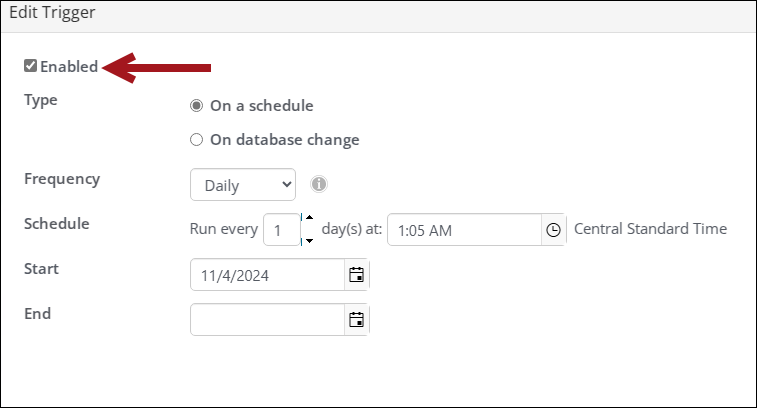Click the Edit Trigger title bar
Viewport: 757px width, 408px height.
tap(378, 15)
